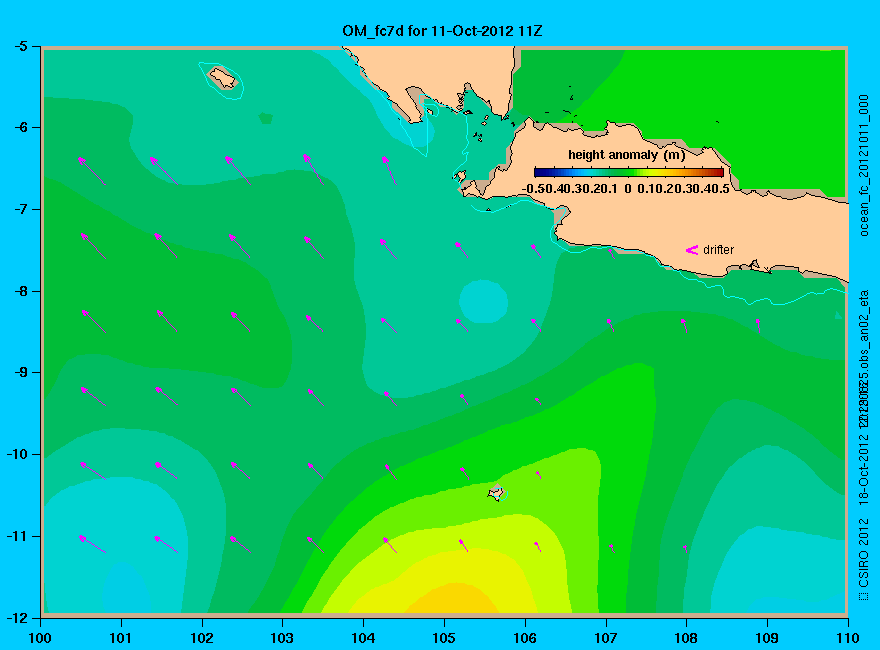Click the x-axis label 104

tap(363, 638)
